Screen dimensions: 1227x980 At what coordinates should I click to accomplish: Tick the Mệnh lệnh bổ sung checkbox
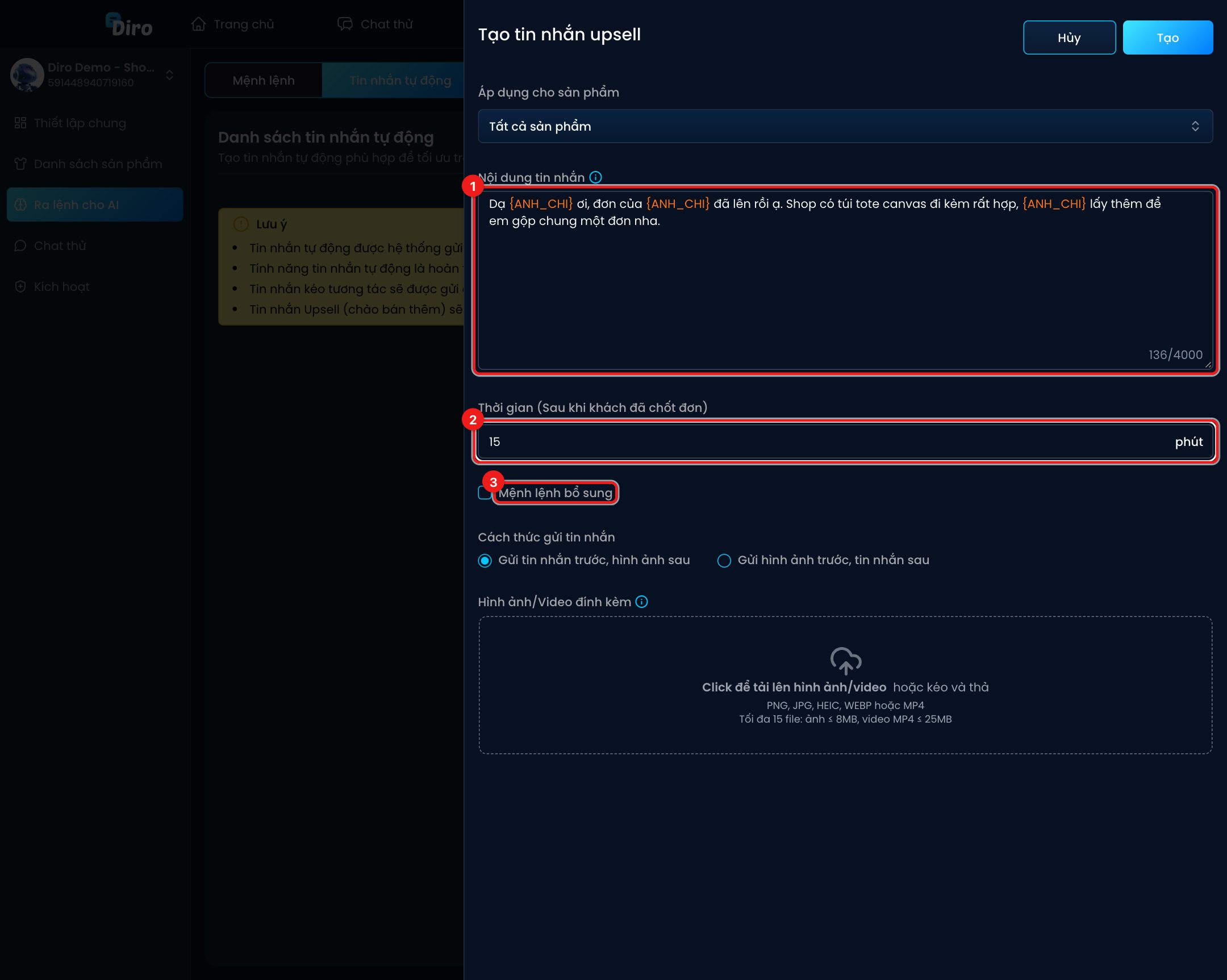tap(485, 493)
